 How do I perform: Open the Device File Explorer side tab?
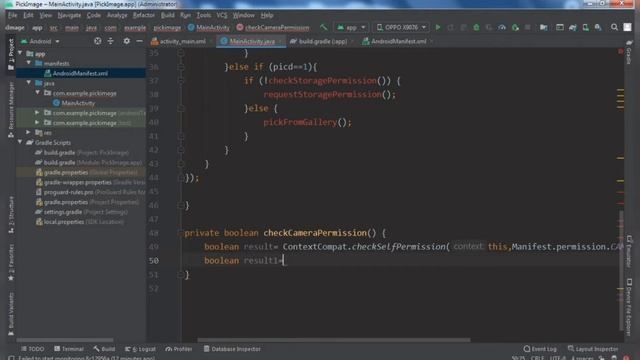[x=629, y=307]
